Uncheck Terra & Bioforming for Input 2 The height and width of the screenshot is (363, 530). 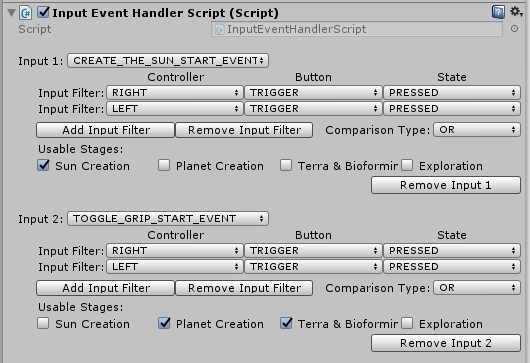pyautogui.click(x=286, y=323)
